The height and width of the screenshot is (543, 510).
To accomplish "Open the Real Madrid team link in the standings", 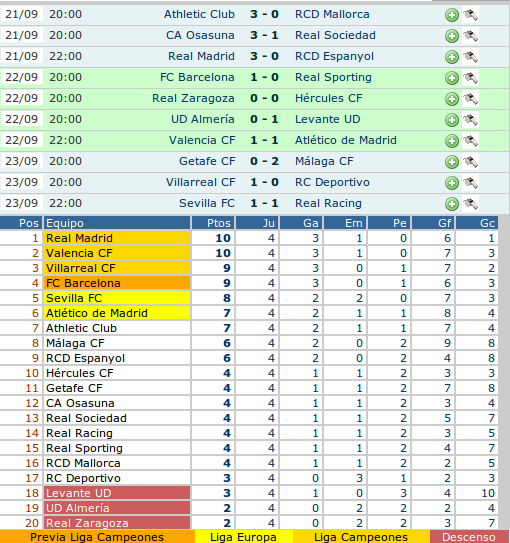I will [x=79, y=238].
